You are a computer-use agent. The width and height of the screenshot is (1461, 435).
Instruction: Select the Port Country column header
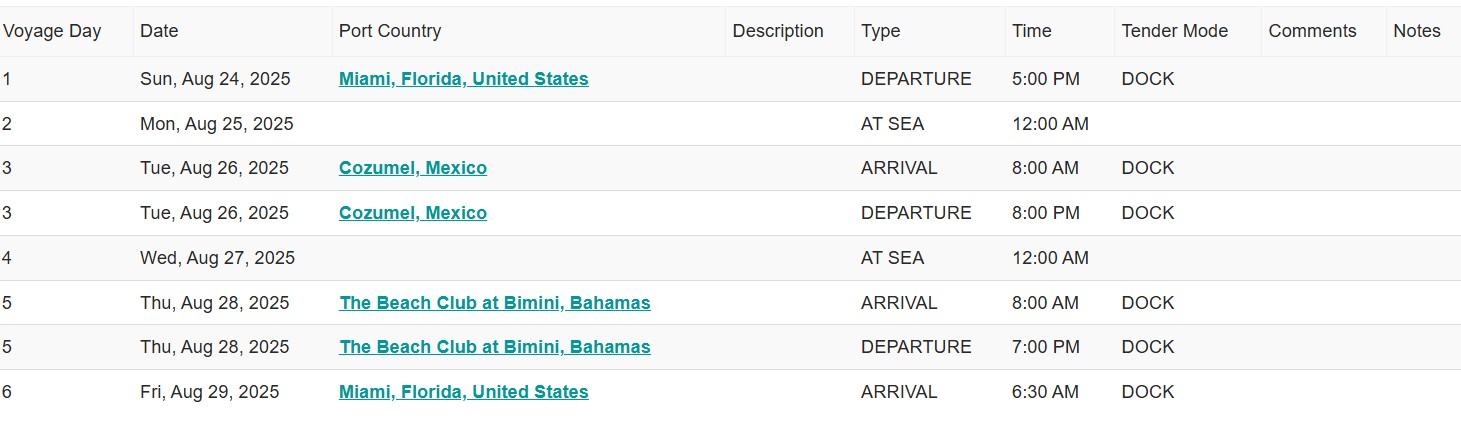coord(390,31)
